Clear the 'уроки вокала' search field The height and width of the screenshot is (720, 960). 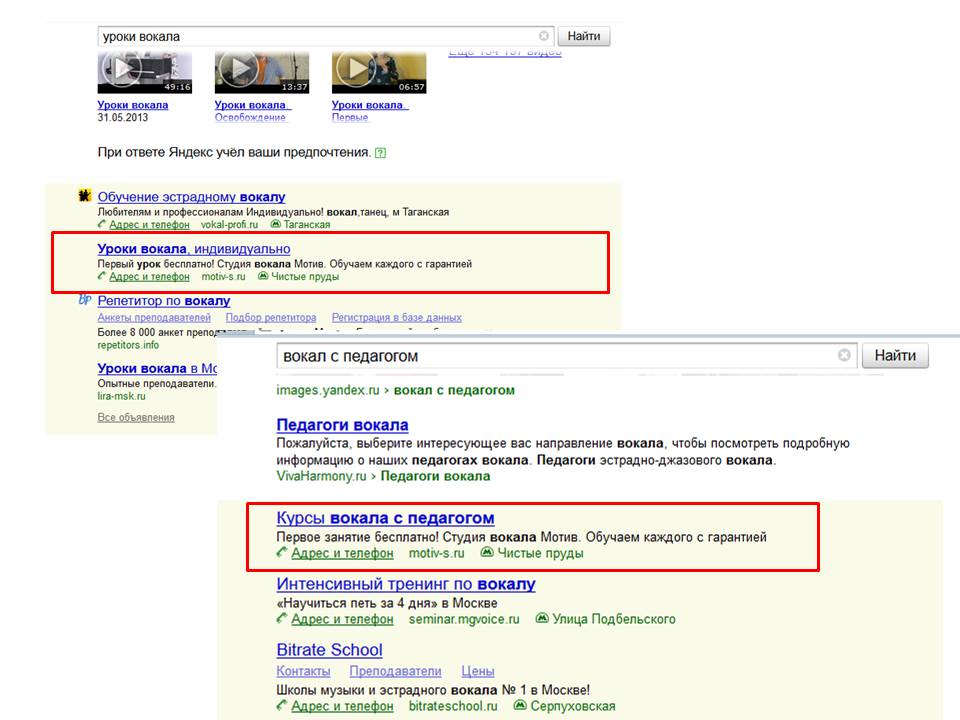tap(544, 36)
